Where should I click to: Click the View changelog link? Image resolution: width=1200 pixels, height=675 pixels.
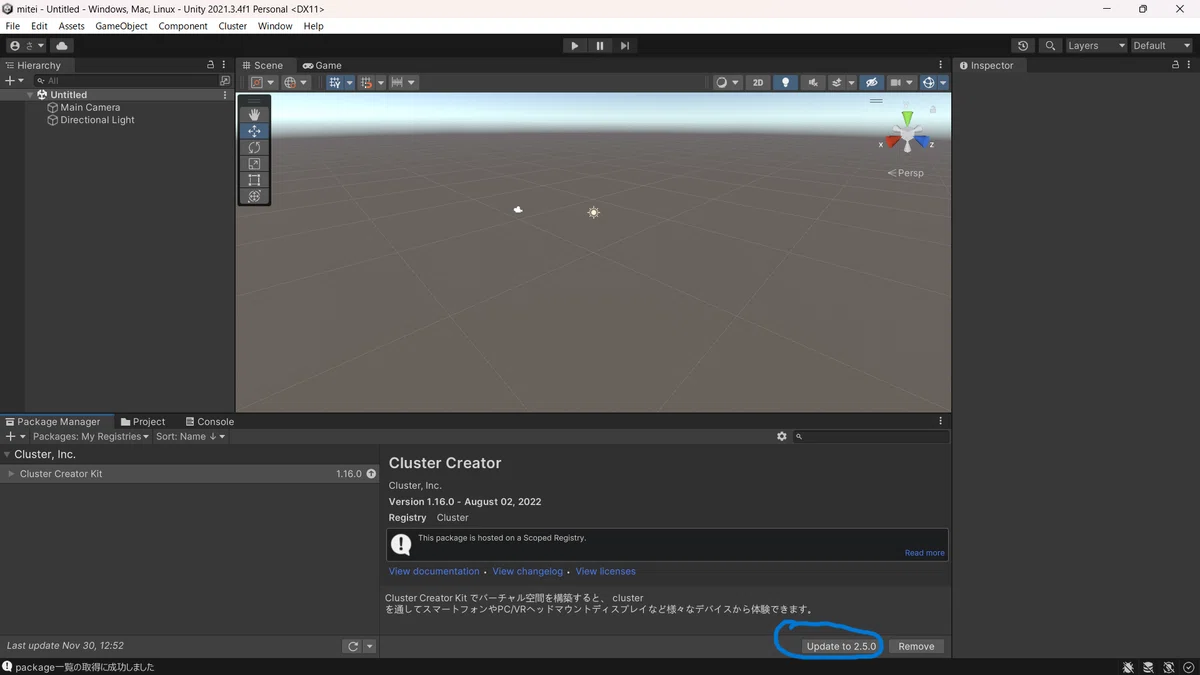click(x=527, y=572)
